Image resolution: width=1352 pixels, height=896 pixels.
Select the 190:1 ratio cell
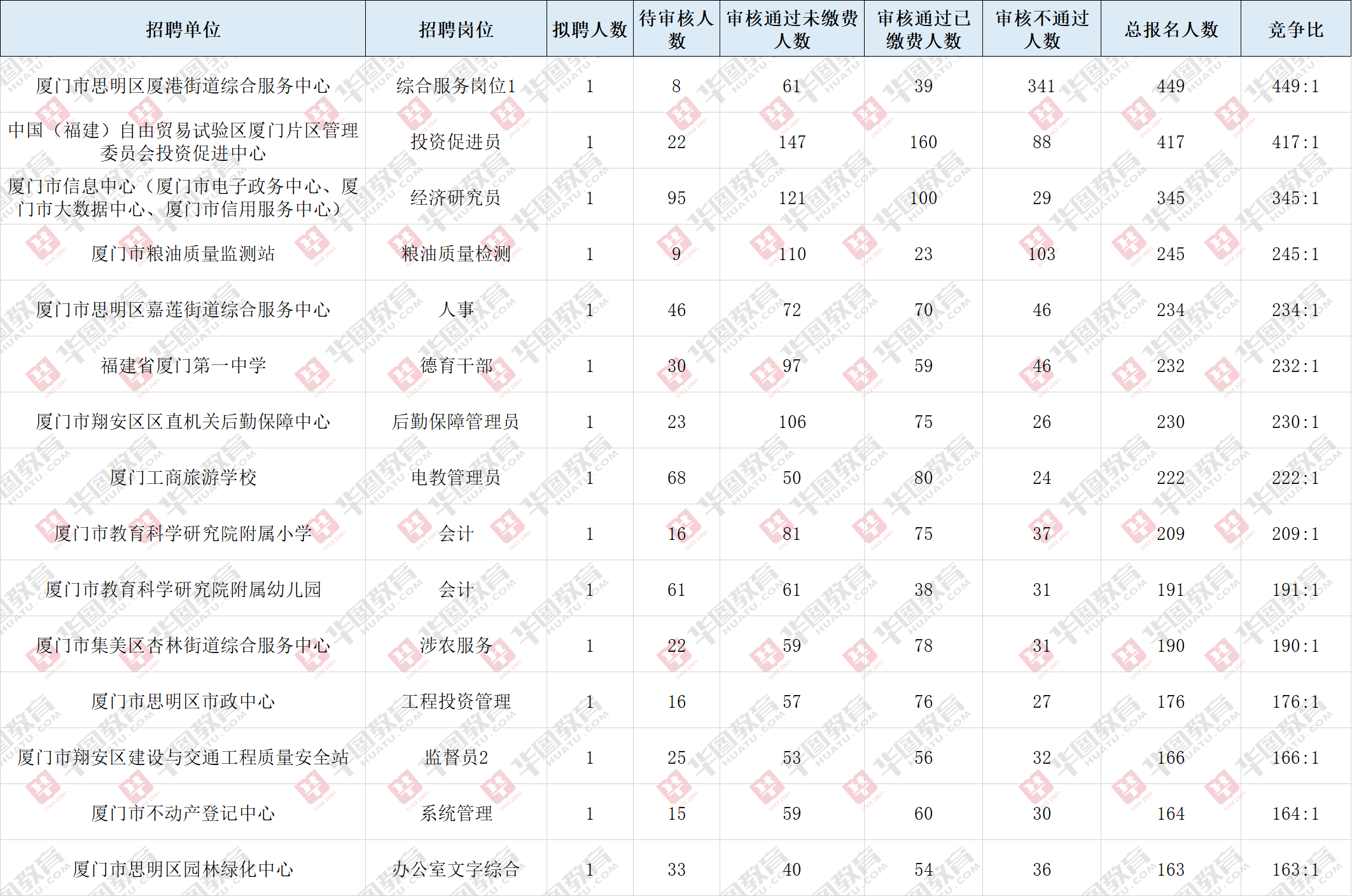click(1296, 644)
